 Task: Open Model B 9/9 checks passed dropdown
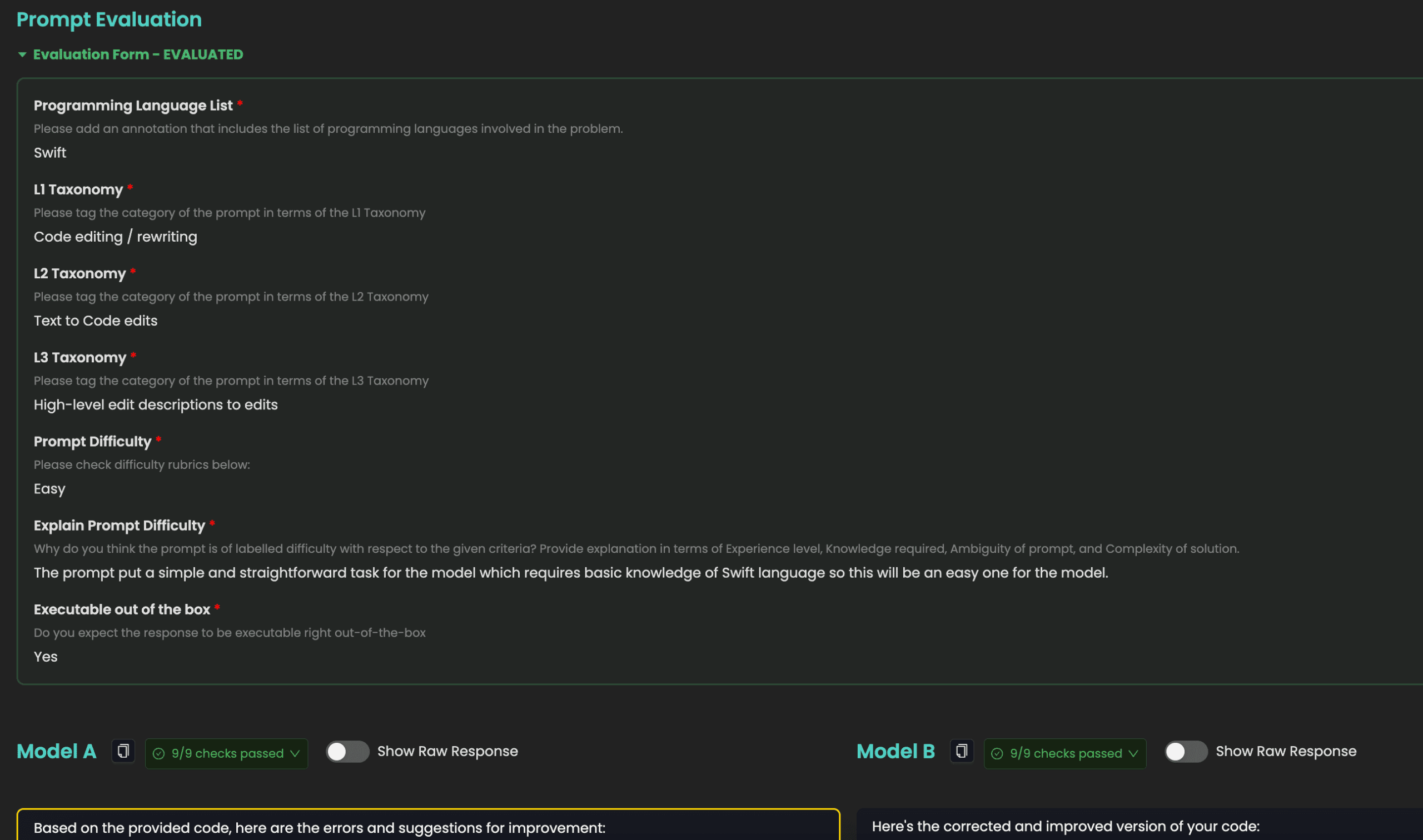tap(1065, 754)
